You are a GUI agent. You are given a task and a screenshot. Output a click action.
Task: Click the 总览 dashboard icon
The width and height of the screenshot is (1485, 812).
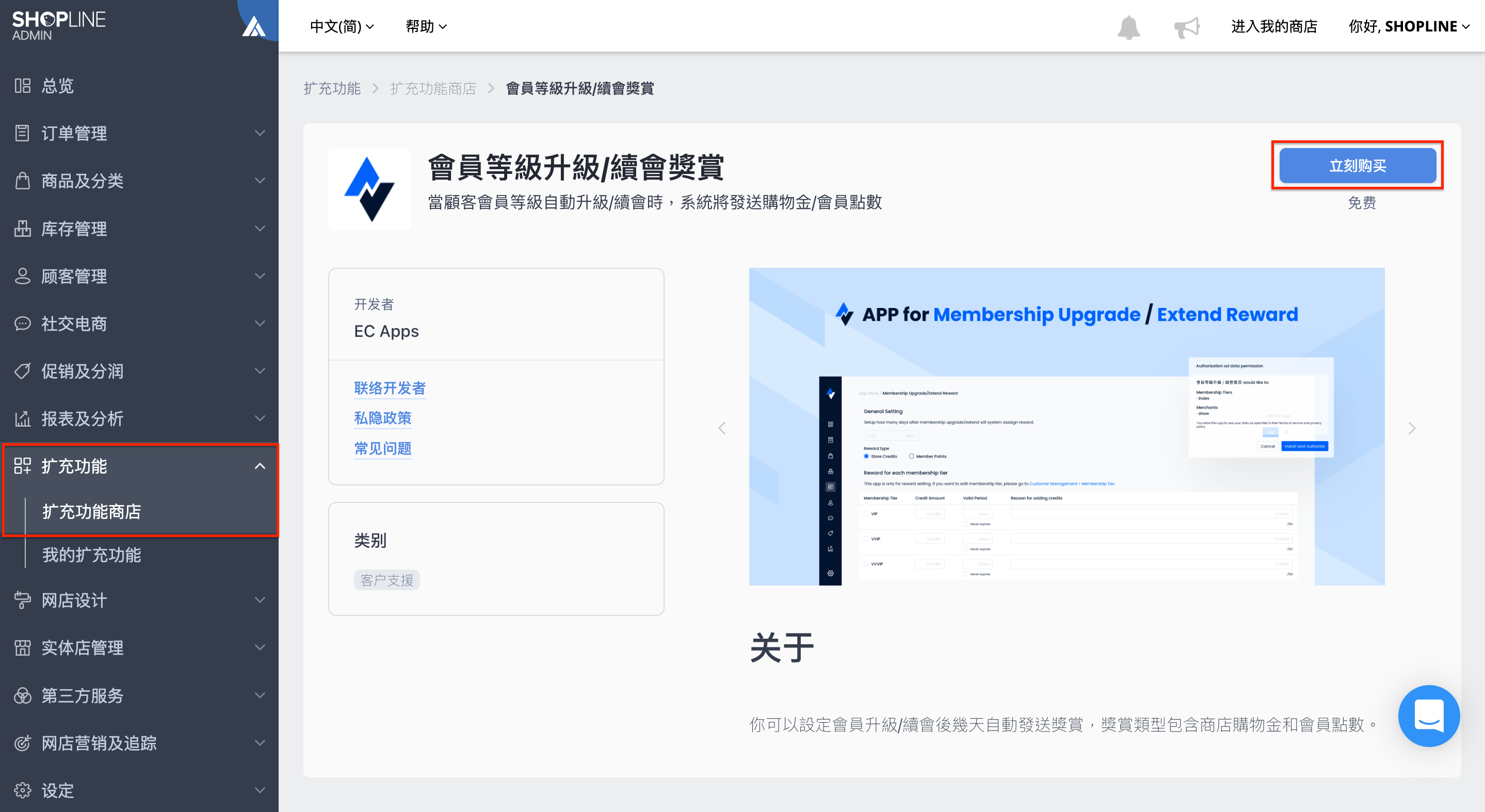pyautogui.click(x=23, y=86)
